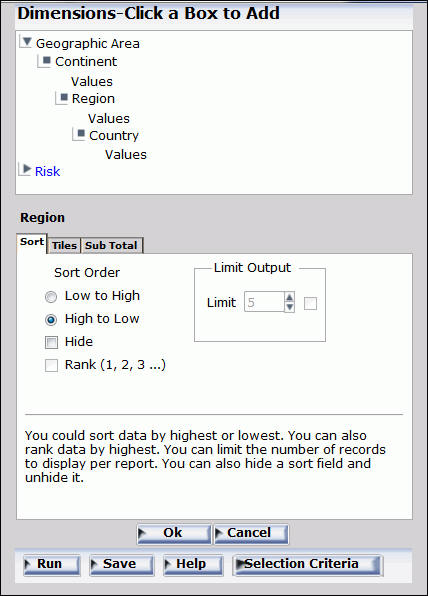Screen dimensions: 428x596
Task: Click into the Limit number field
Action: pyautogui.click(x=264, y=302)
